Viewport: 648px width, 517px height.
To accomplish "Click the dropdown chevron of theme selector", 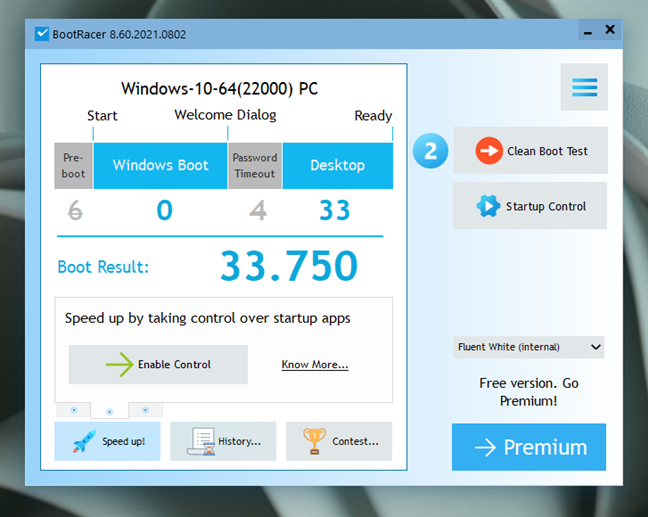I will pos(596,347).
